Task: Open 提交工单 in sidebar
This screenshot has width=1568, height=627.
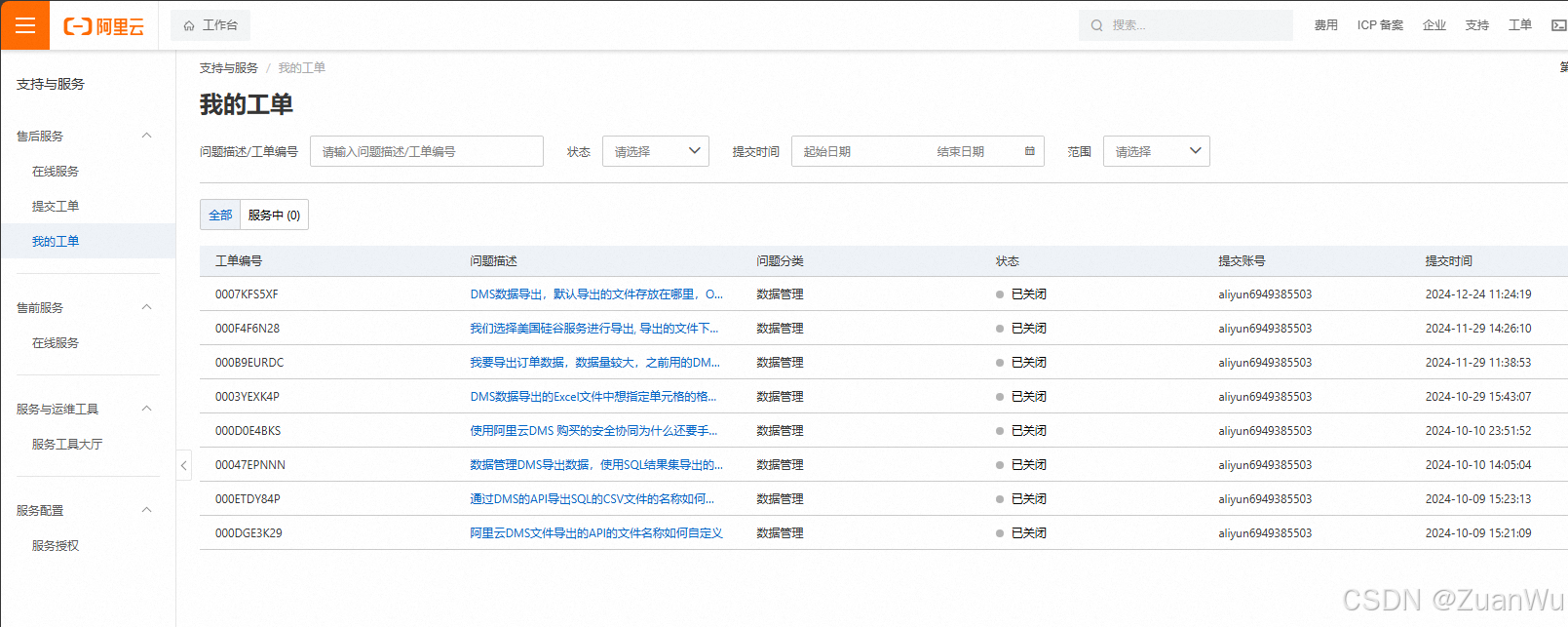Action: (56, 207)
